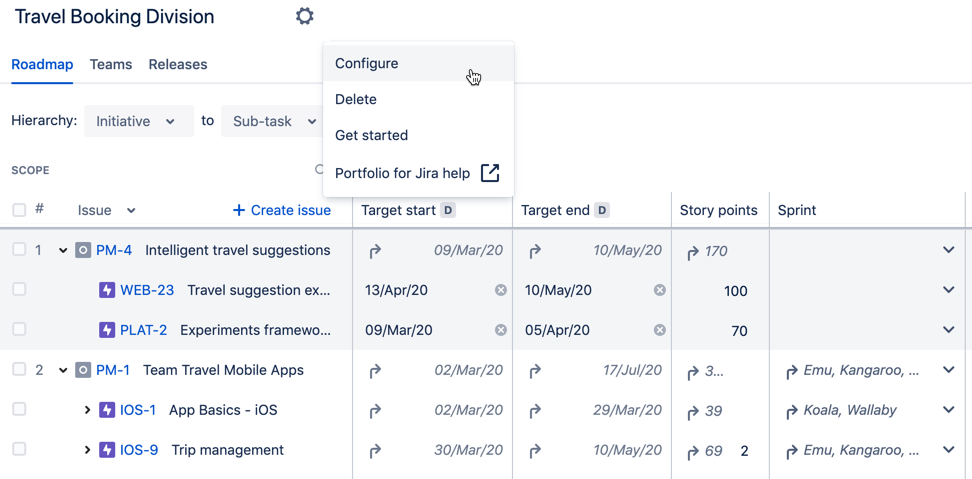Open issue link IOS-9

139,450
